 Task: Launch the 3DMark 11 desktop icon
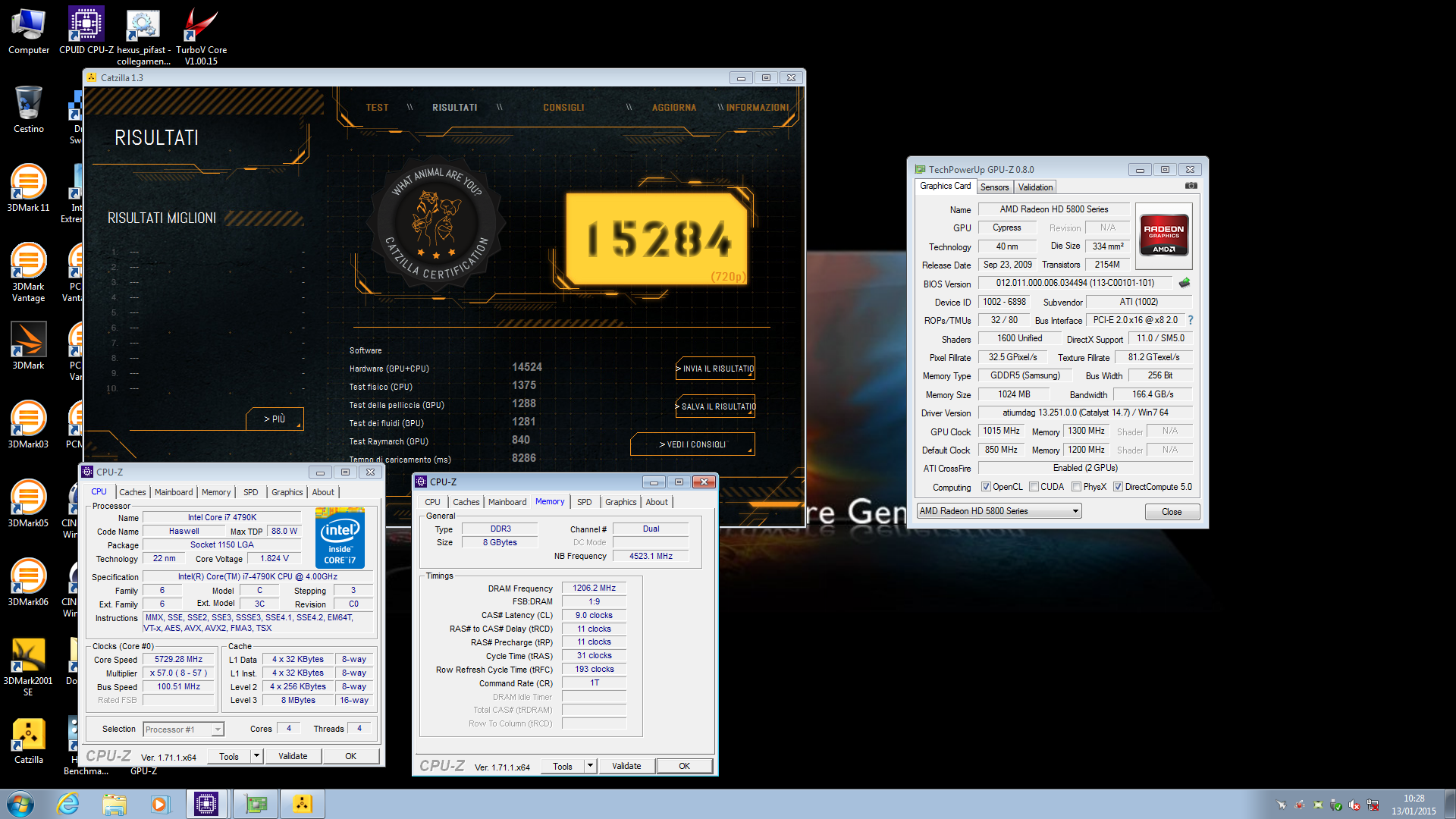tap(29, 188)
